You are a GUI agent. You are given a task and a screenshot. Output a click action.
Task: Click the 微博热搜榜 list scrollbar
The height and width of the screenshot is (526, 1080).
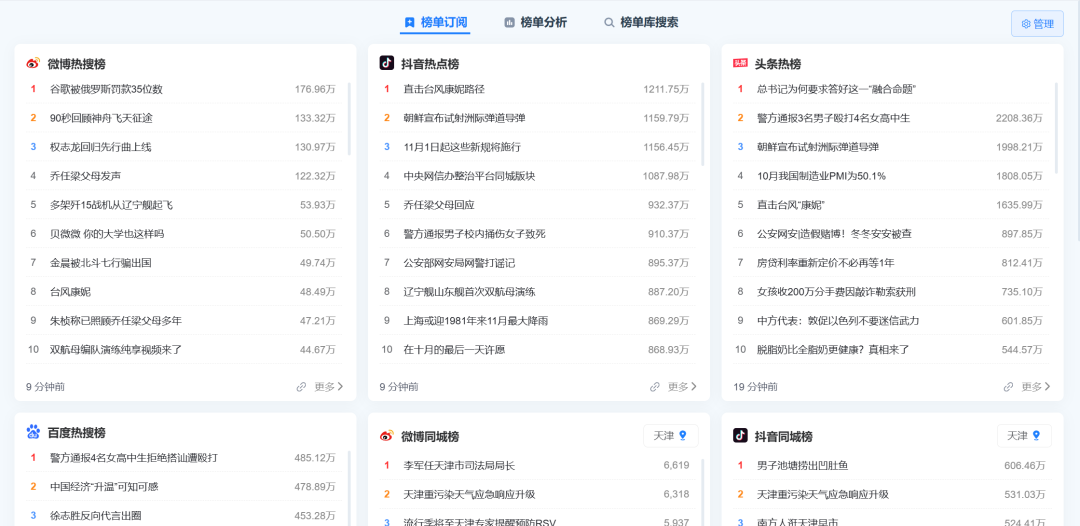[349, 119]
